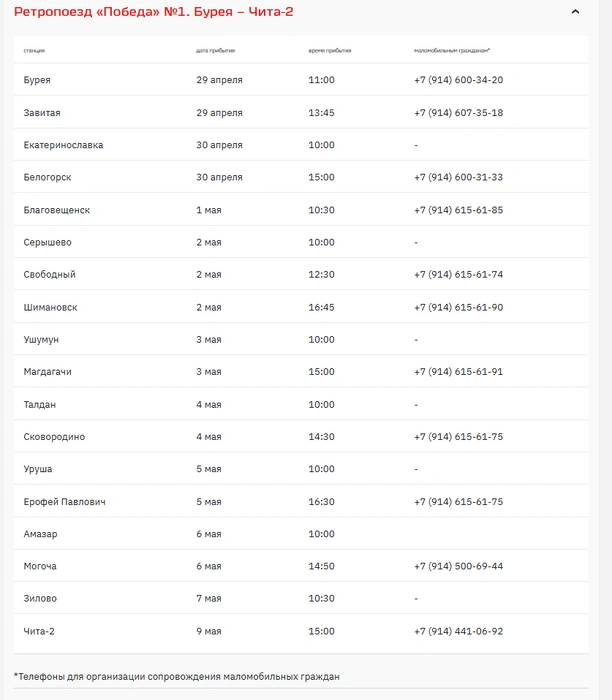The image size is (612, 700).
Task: Open Завитая phone +7 (914) 607-35-18
Action: (458, 113)
